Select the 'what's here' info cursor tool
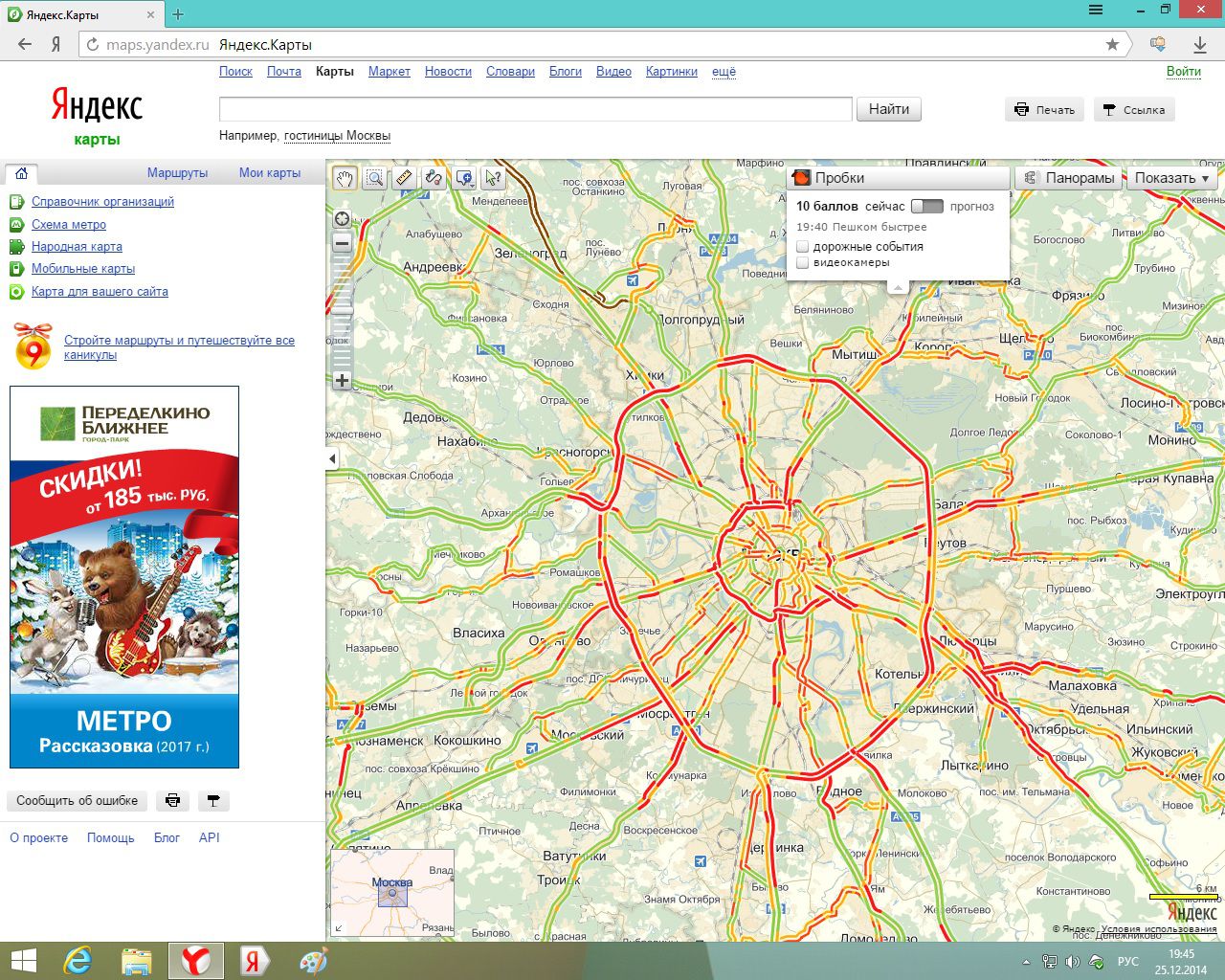The height and width of the screenshot is (980, 1225). coord(493,177)
